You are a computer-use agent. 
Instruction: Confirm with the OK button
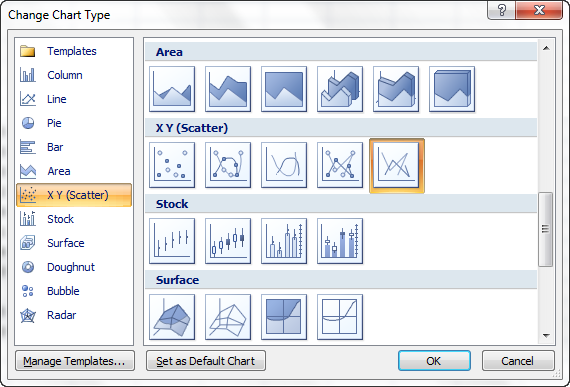434,361
